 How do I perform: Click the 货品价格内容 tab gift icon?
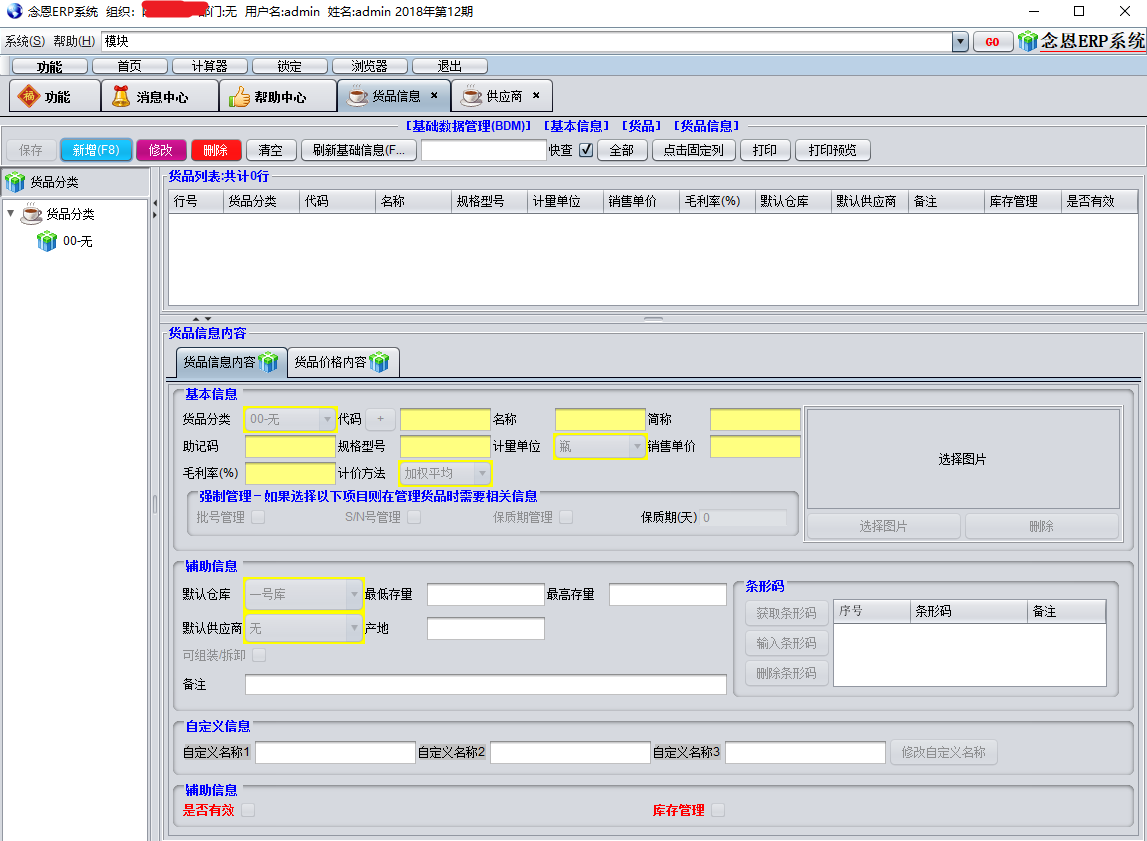click(379, 362)
